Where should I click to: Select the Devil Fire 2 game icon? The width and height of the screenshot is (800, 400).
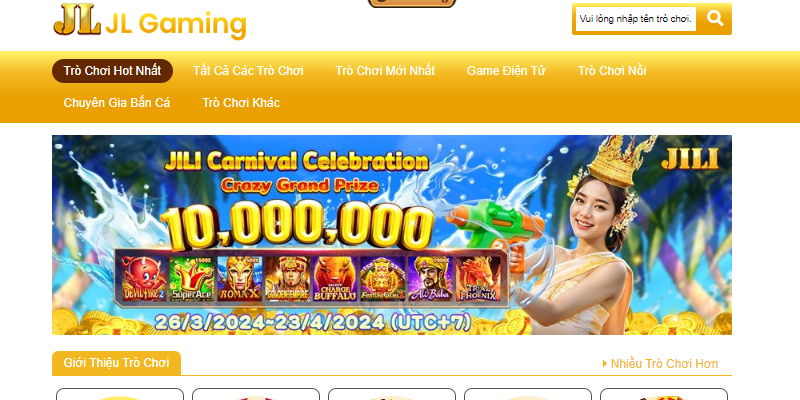(144, 278)
